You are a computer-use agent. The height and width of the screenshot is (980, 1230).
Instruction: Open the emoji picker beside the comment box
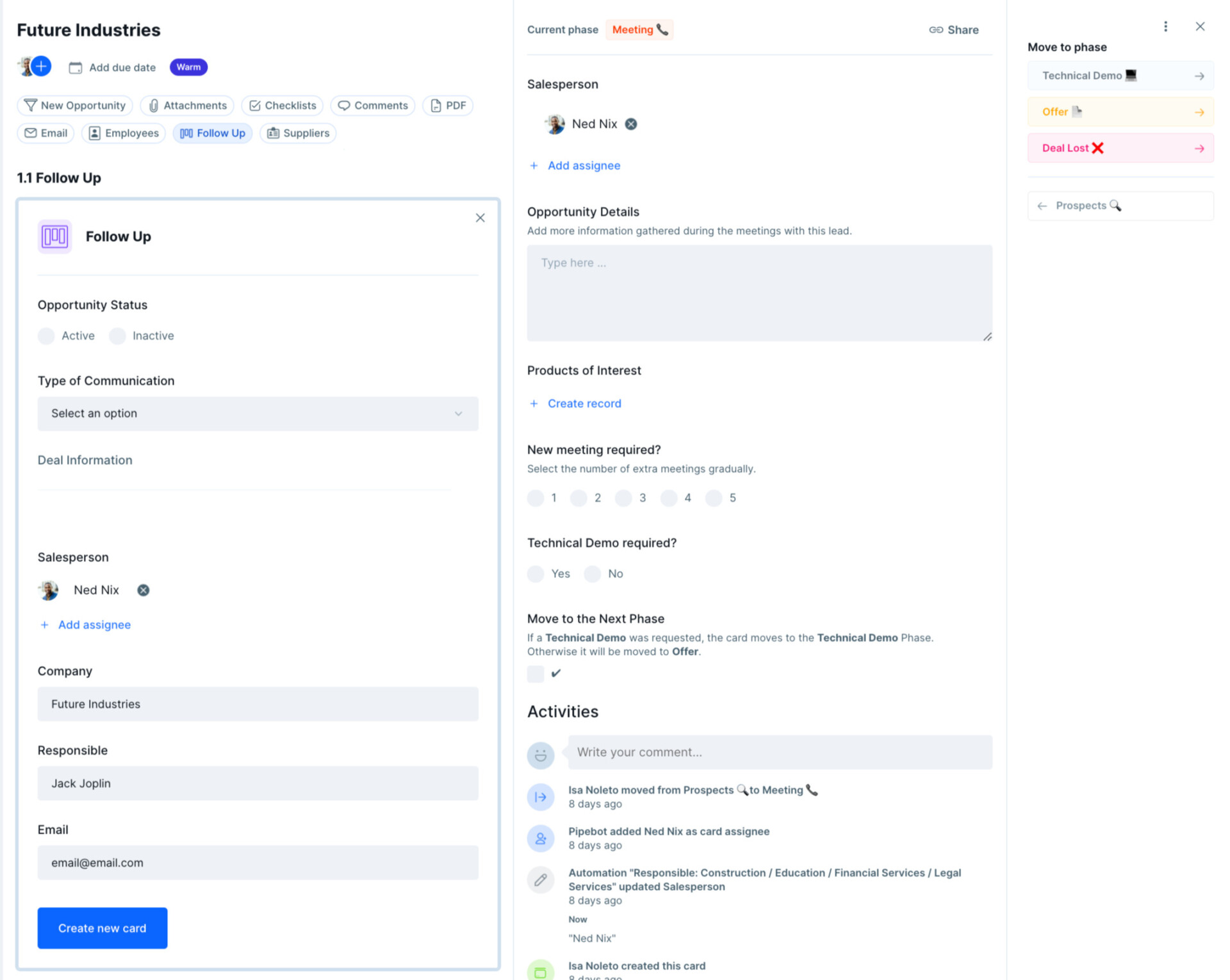tap(541, 754)
